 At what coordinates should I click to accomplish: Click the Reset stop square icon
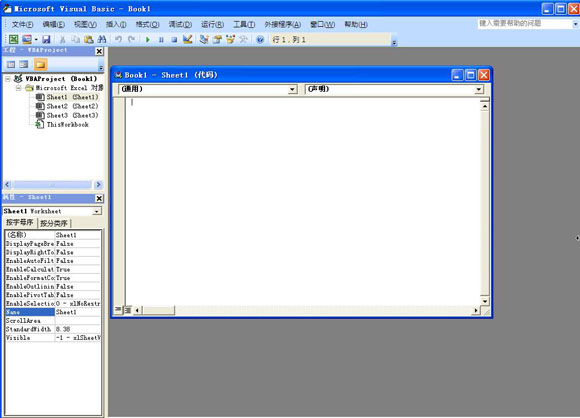(174, 39)
